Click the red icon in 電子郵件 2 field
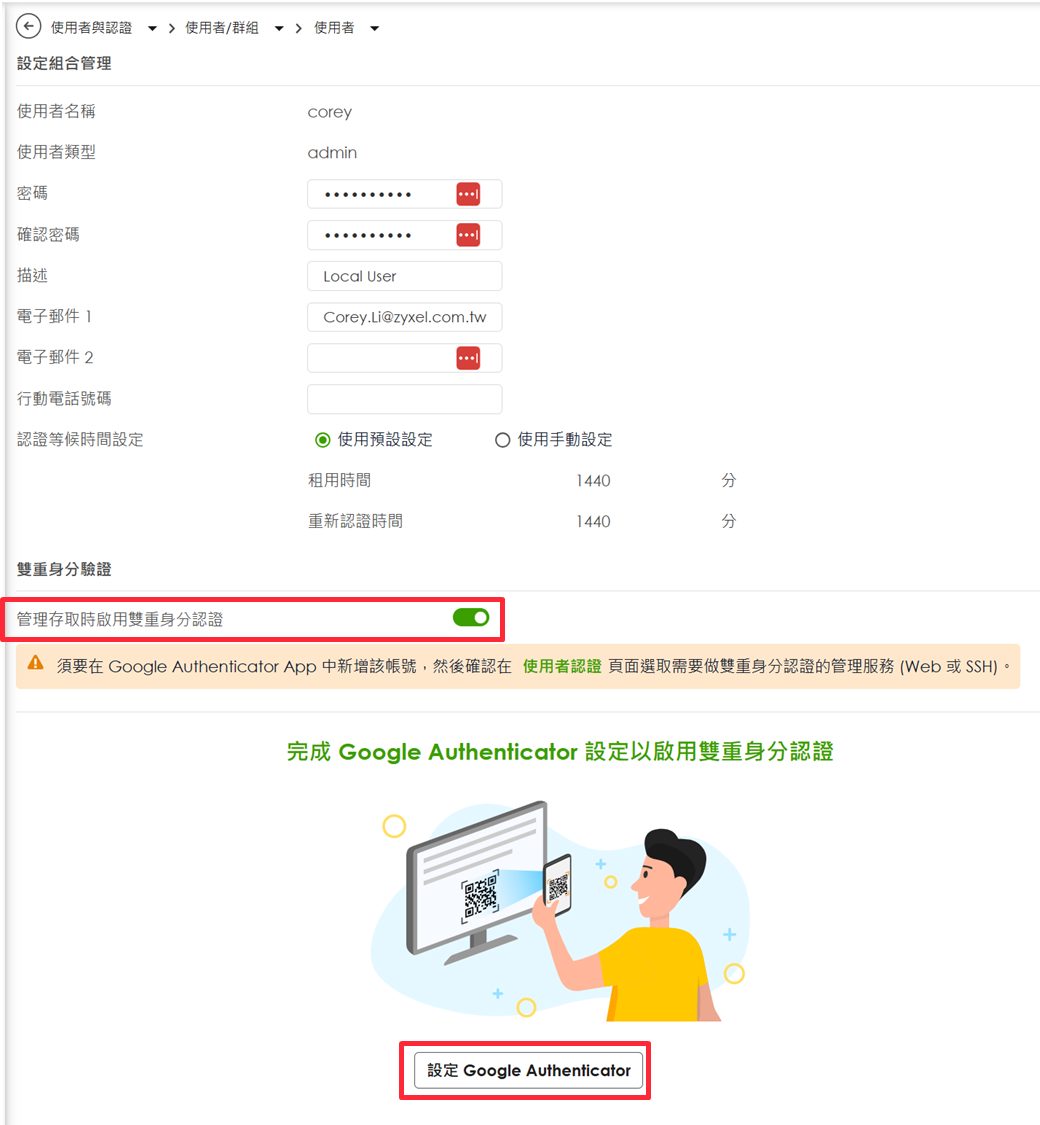This screenshot has width=1040, height=1125. point(468,358)
